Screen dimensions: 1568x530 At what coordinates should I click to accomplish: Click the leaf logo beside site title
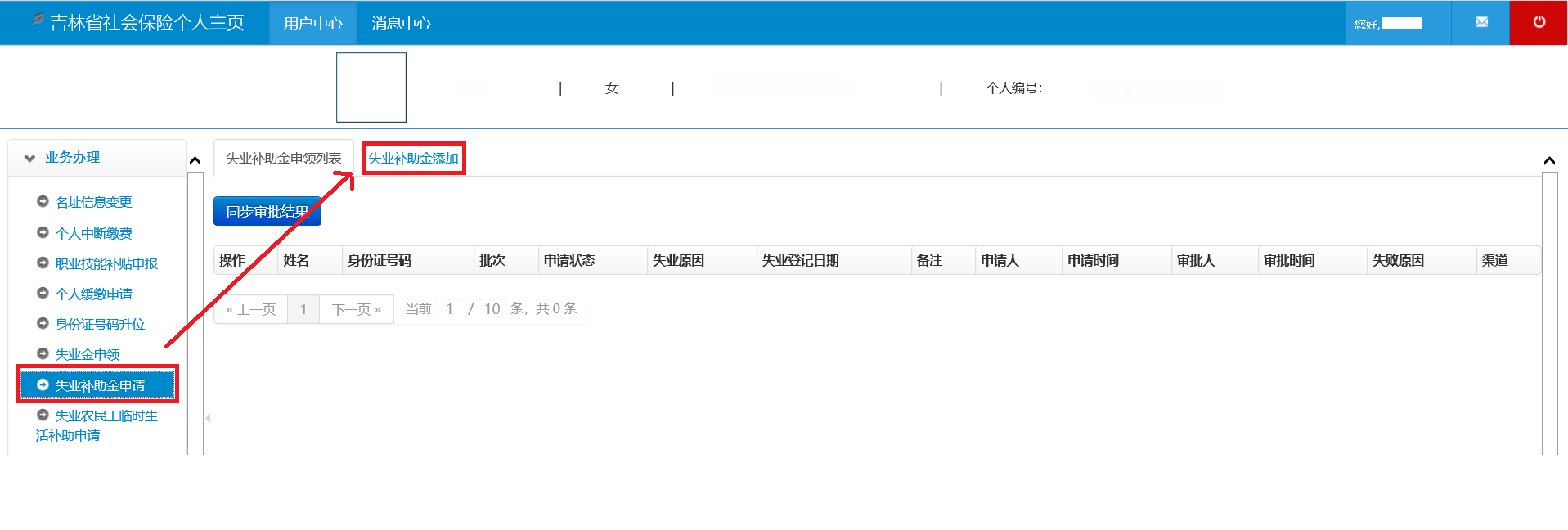click(38, 19)
